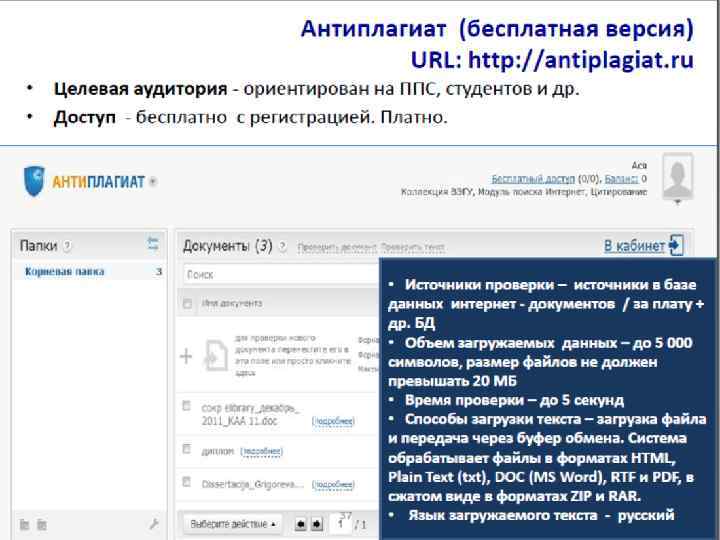Screen dimensions: 720x540
Task: Open the Бесплатный доступ link
Action: [x=533, y=179]
